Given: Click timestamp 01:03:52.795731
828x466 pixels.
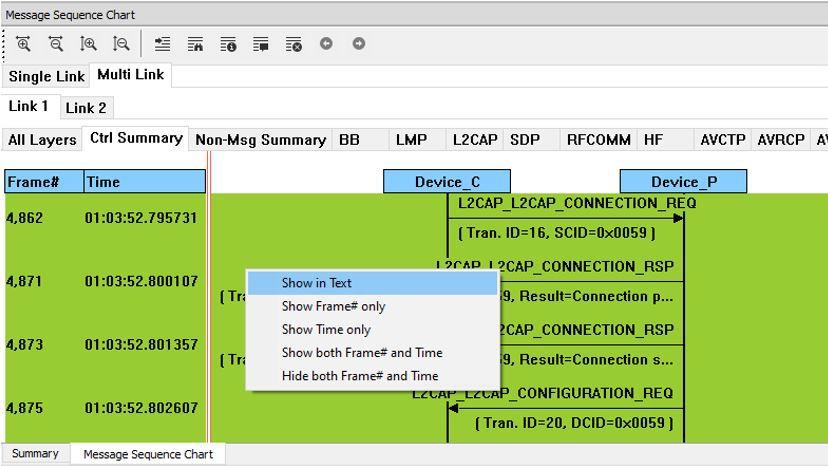Looking at the screenshot, I should (141, 218).
